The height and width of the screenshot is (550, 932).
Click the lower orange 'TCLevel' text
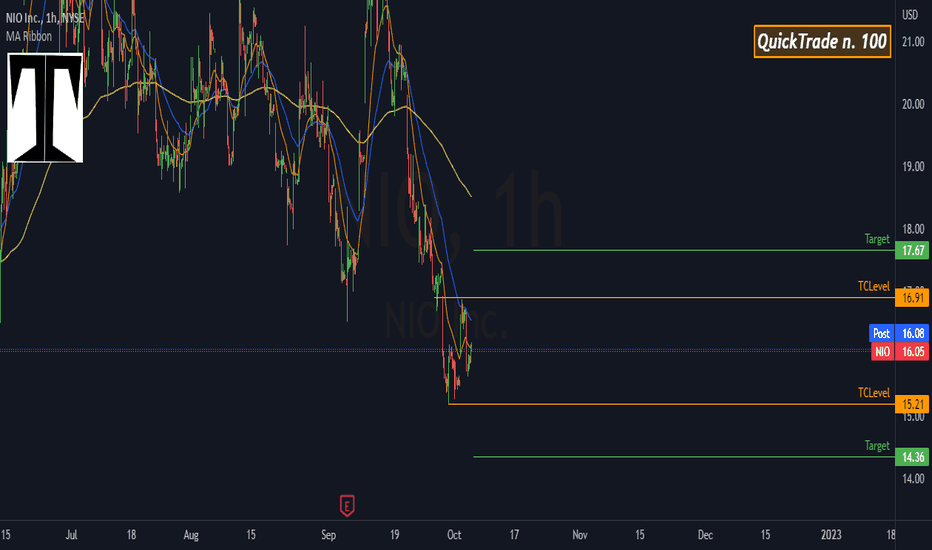click(874, 392)
